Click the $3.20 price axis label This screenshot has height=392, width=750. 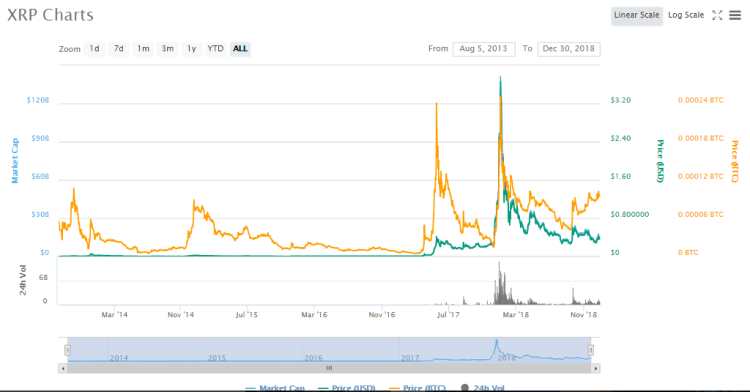tap(621, 100)
